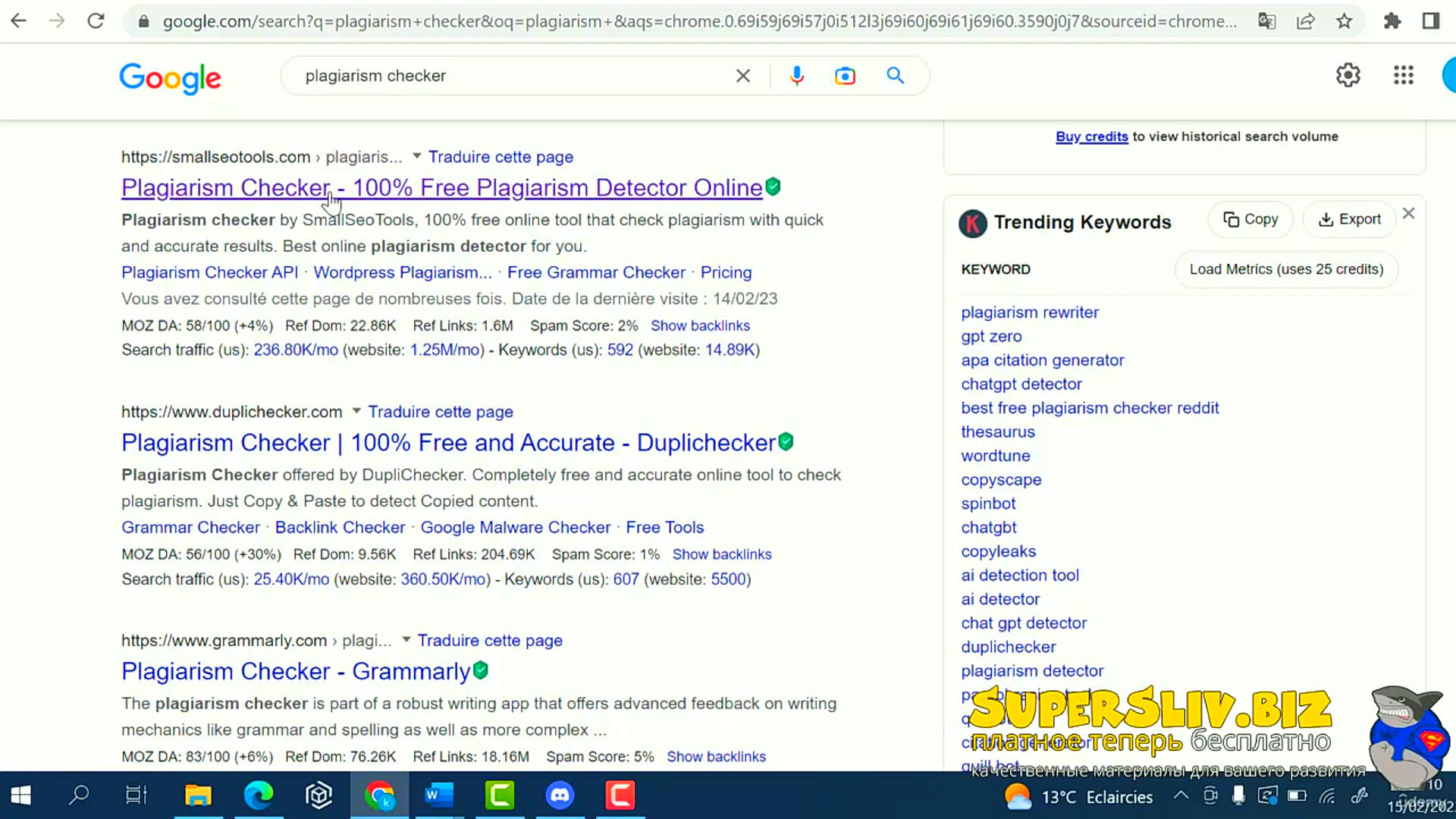1456x819 pixels.
Task: Click Traduire cette page for duplichecker
Action: click(441, 412)
